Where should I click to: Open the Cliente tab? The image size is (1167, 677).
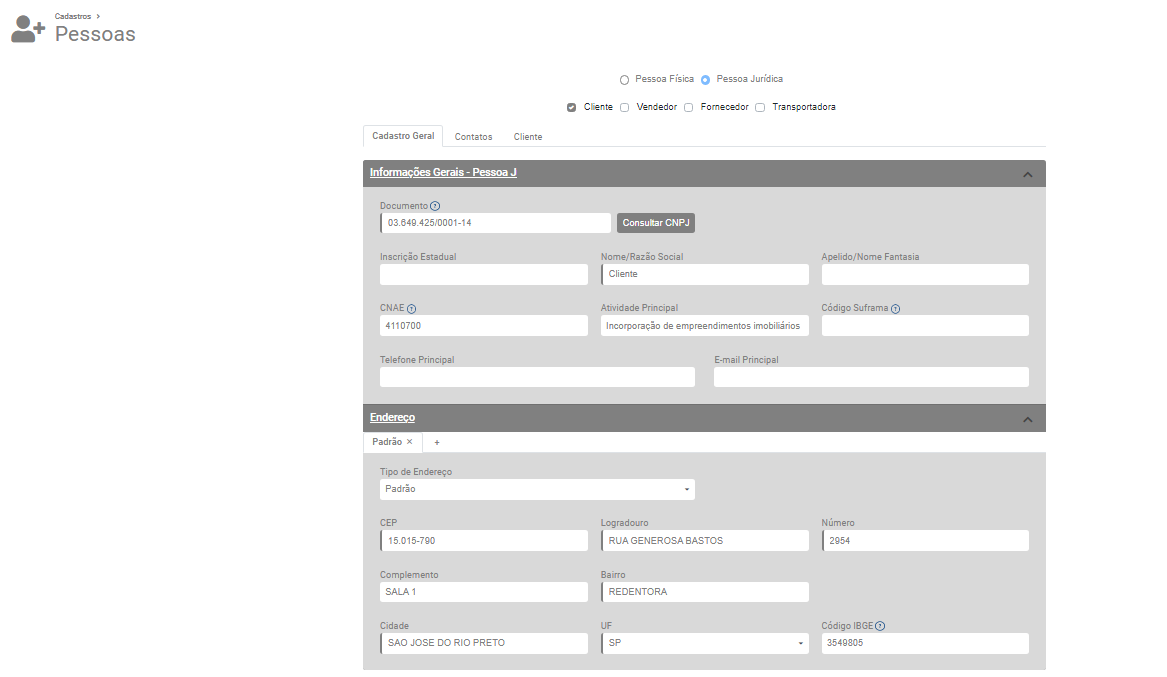click(528, 137)
